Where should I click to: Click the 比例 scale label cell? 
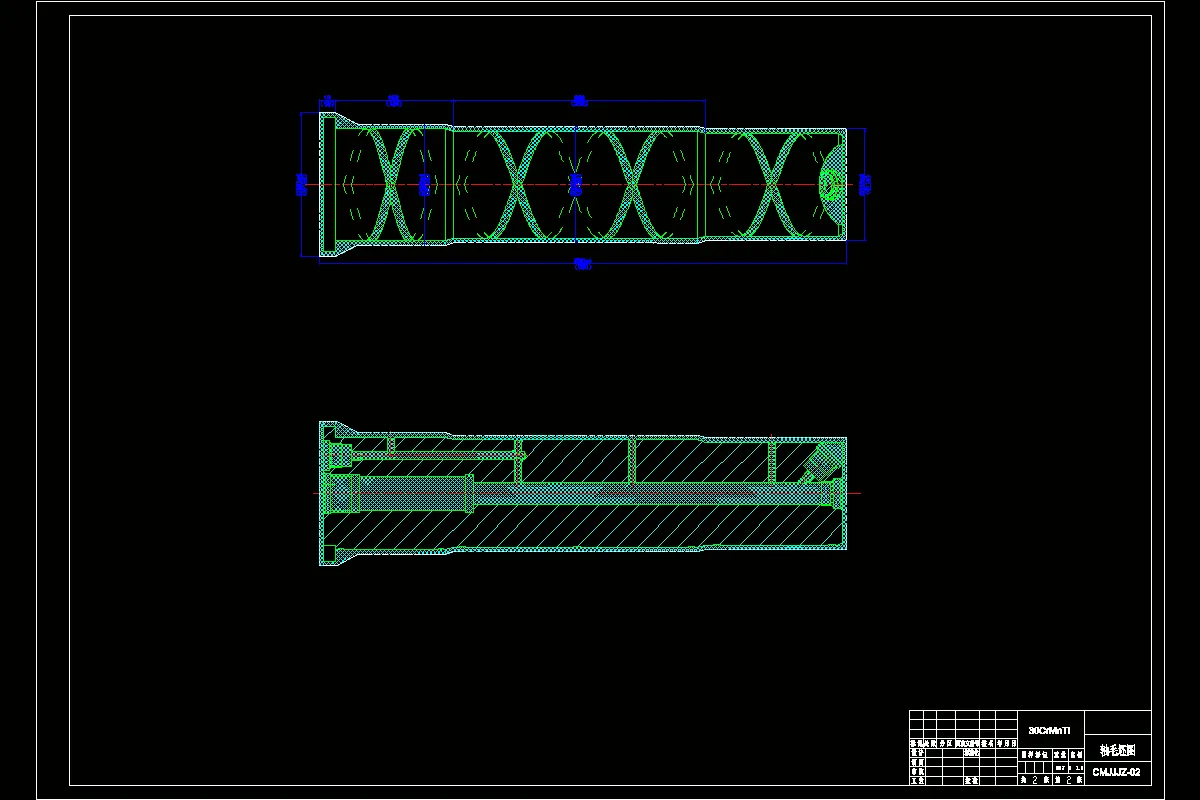[x=1076, y=755]
